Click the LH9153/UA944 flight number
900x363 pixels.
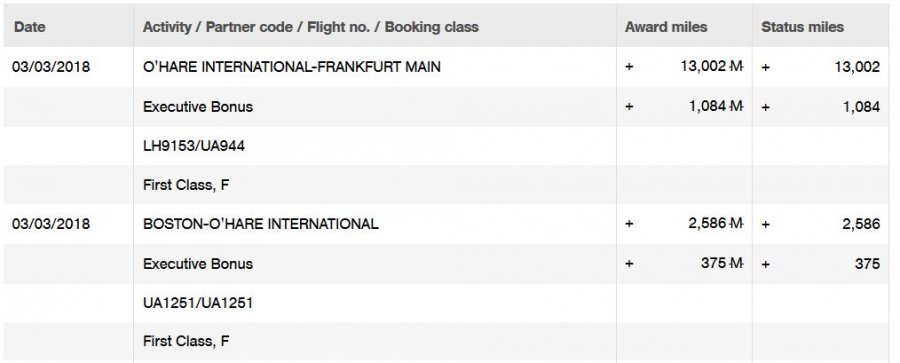click(x=193, y=146)
